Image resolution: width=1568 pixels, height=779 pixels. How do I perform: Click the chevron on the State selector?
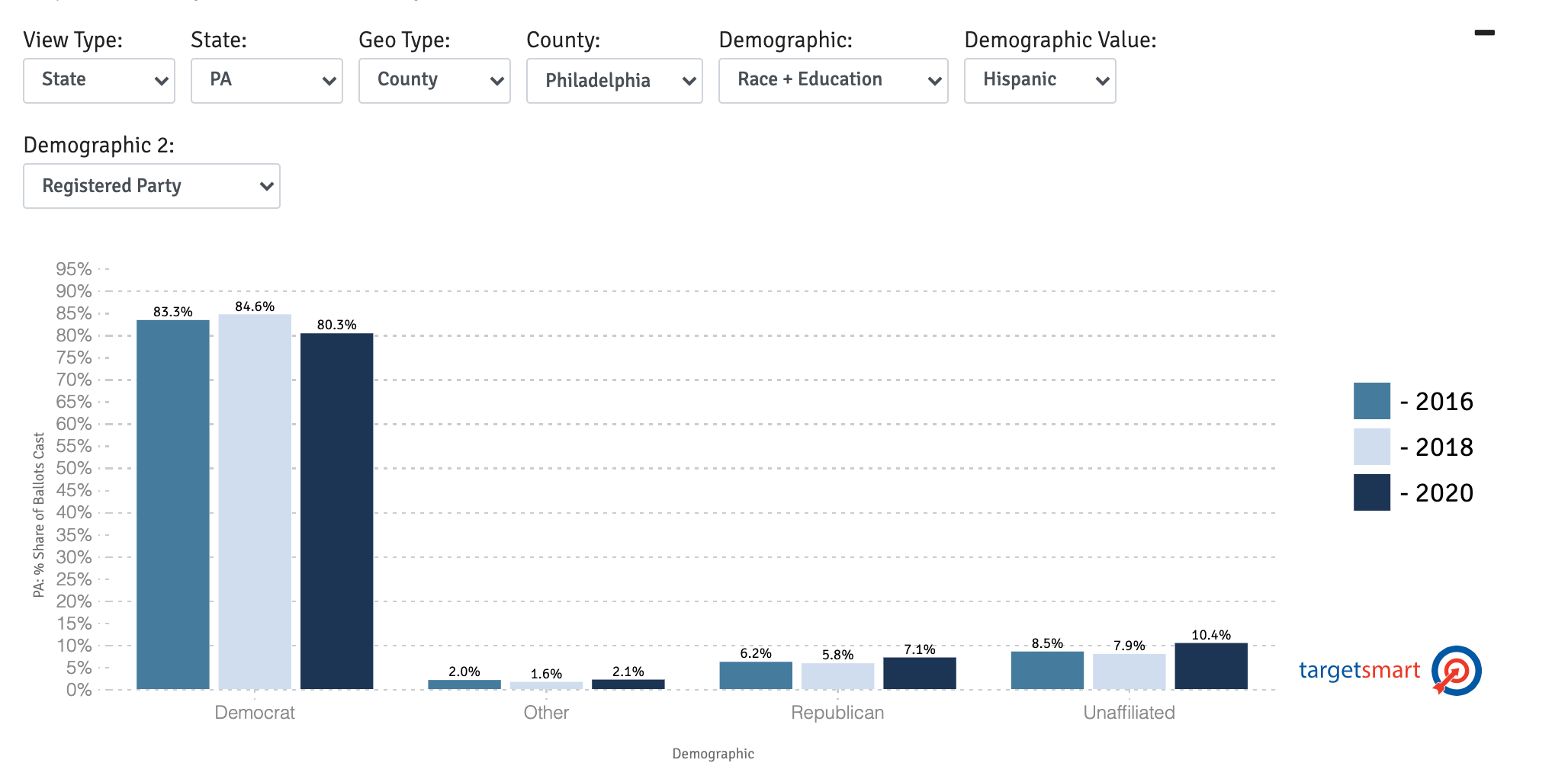[x=328, y=80]
